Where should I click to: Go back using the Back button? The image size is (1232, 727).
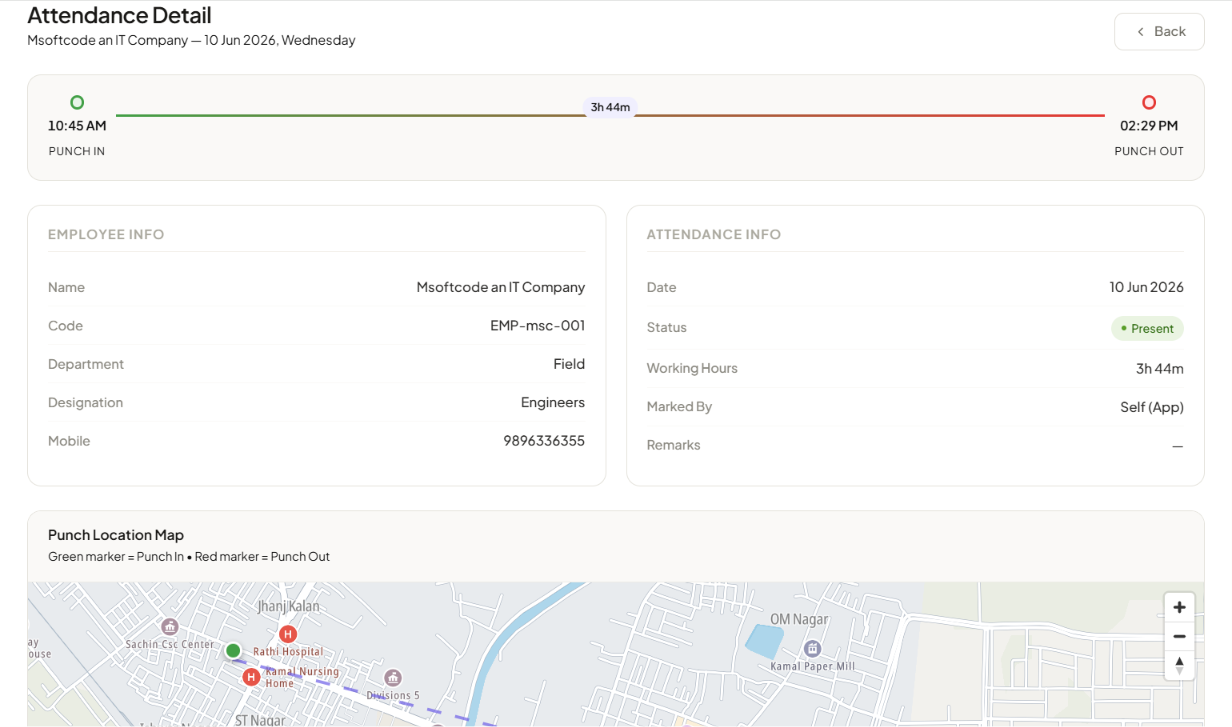[1159, 31]
